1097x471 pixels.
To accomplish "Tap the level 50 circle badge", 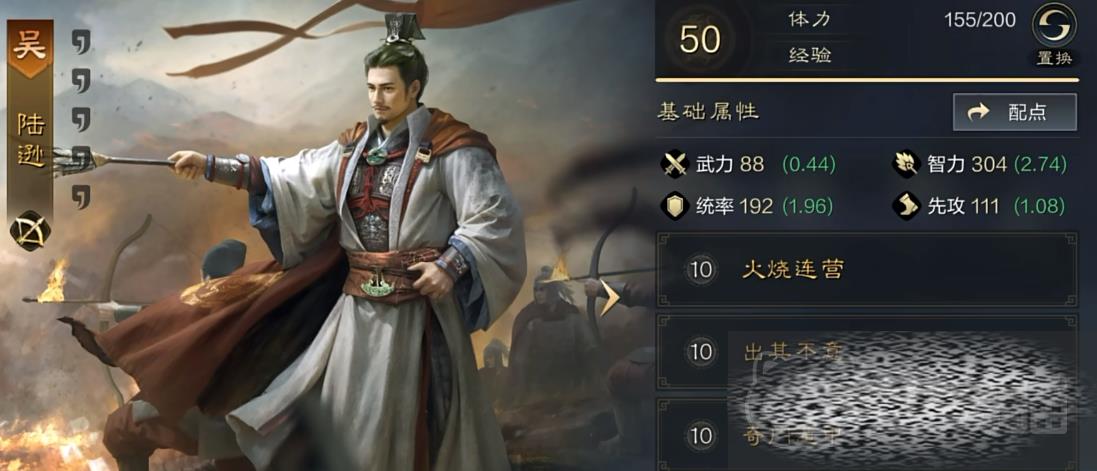I will click(x=700, y=40).
